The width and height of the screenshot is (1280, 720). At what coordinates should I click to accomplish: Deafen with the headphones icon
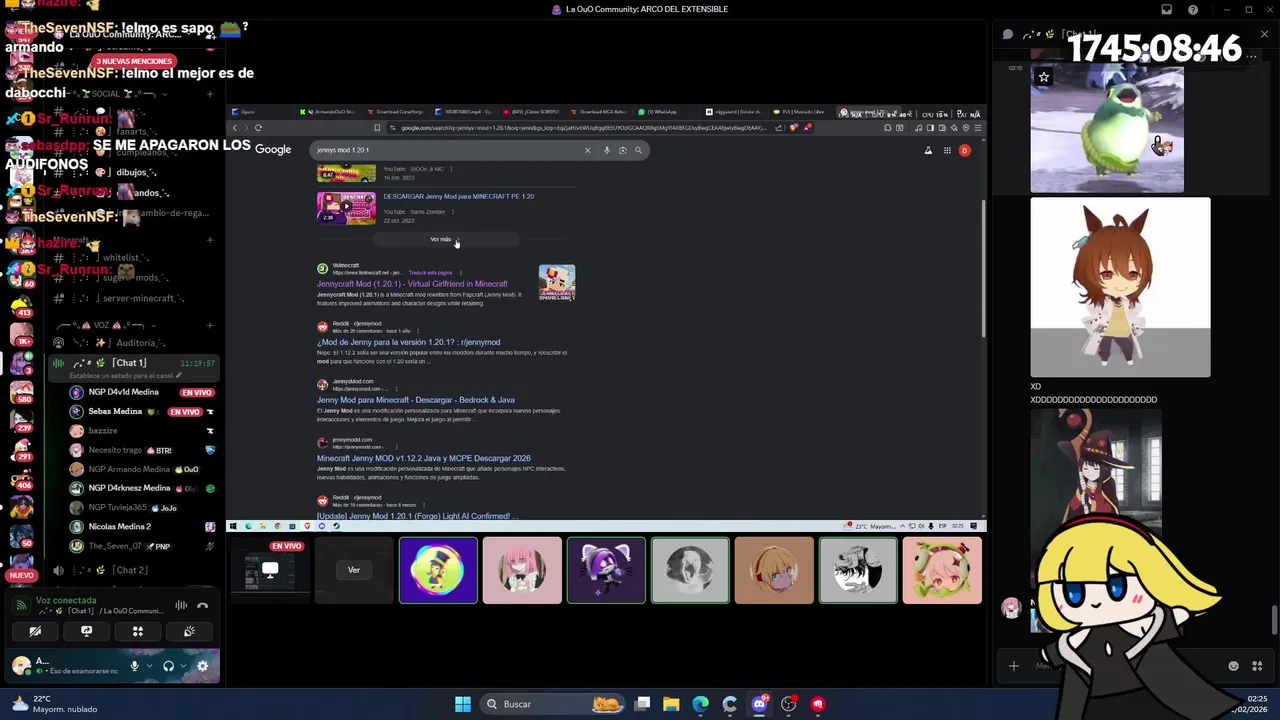(x=168, y=666)
